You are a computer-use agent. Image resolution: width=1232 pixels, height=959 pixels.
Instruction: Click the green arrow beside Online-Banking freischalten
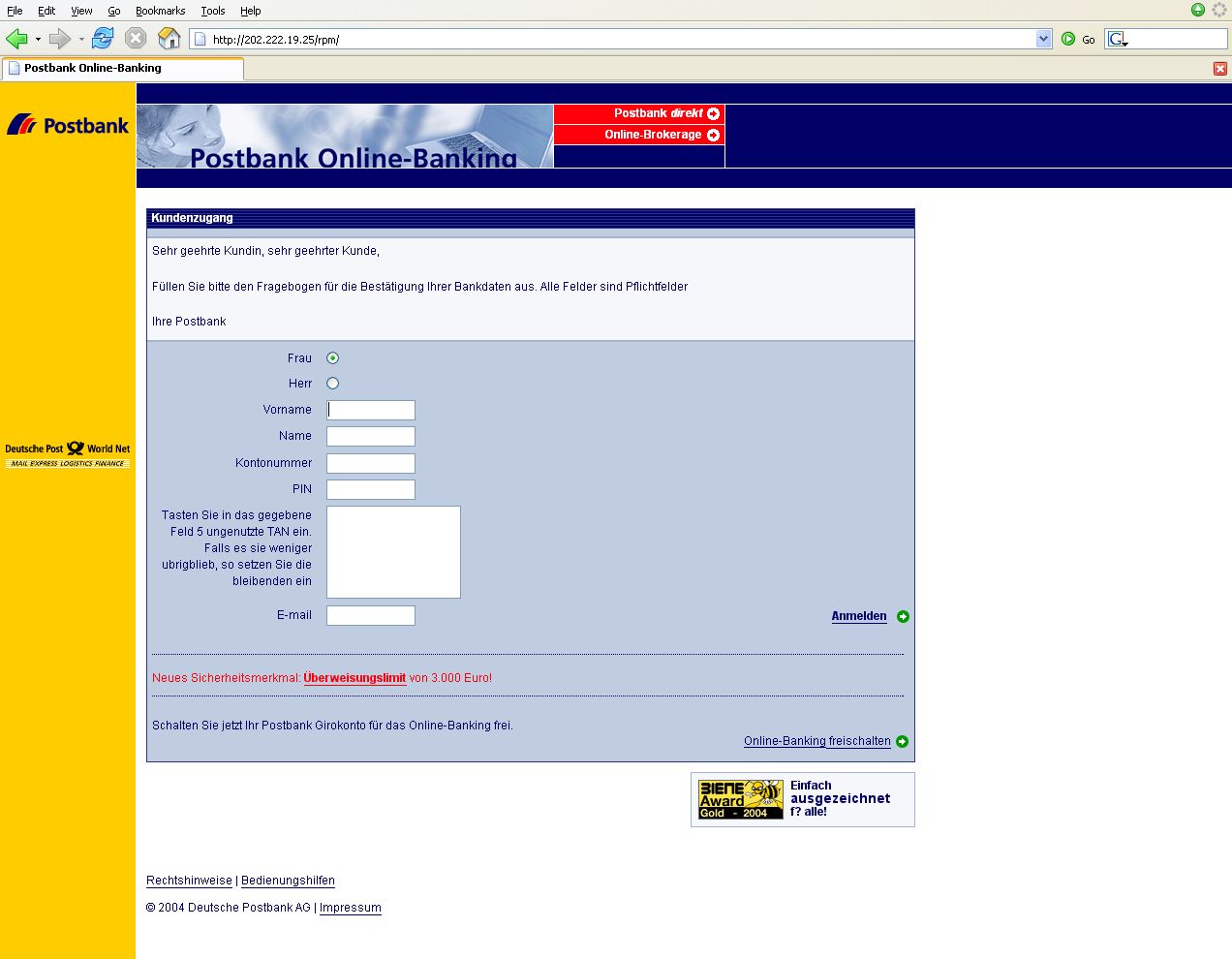coord(903,742)
